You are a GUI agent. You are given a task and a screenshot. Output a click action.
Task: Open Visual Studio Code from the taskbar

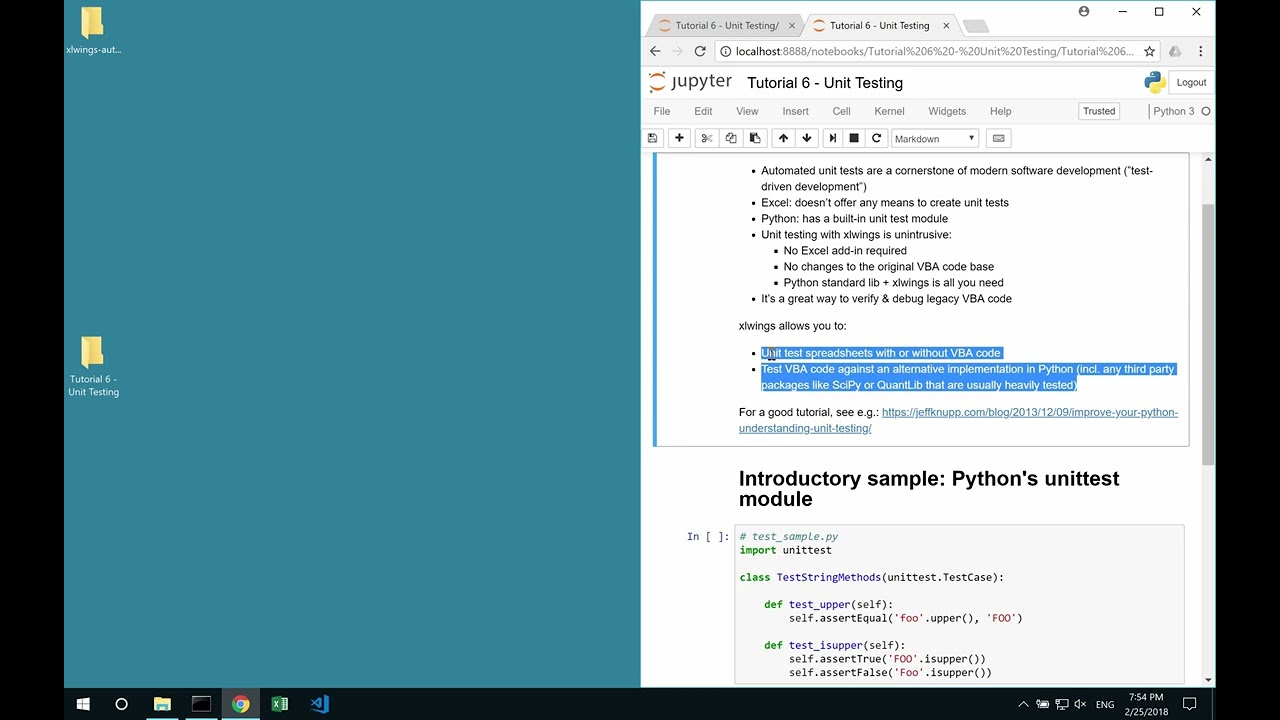[319, 704]
